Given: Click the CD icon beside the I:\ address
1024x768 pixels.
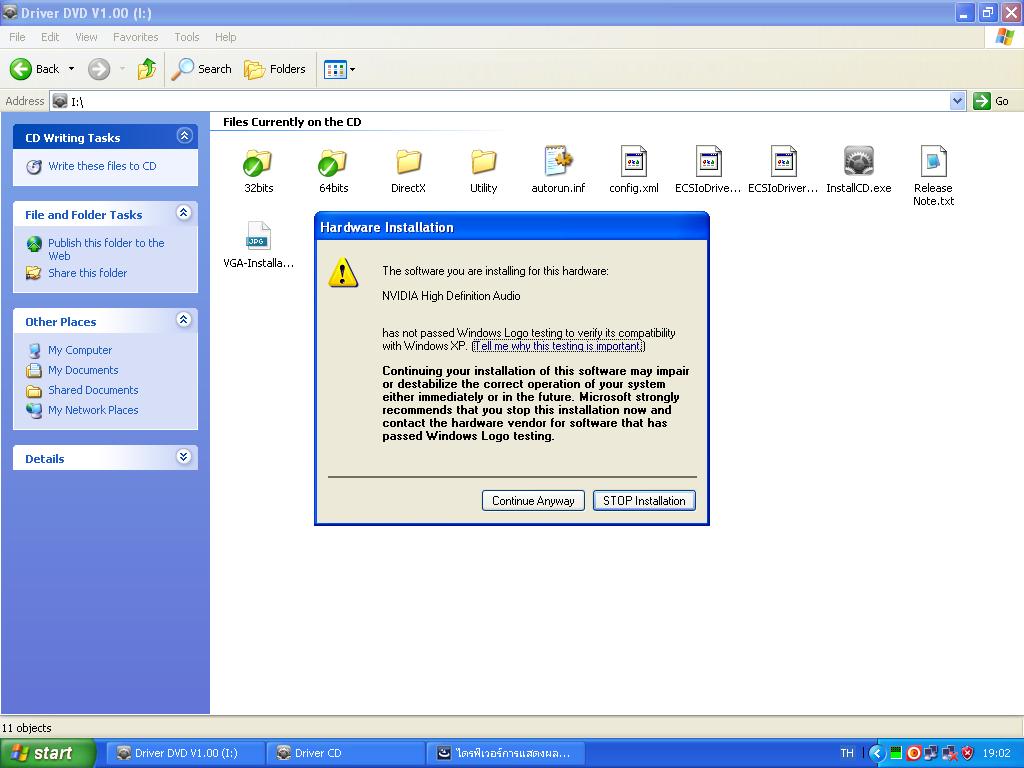Looking at the screenshot, I should 60,101.
